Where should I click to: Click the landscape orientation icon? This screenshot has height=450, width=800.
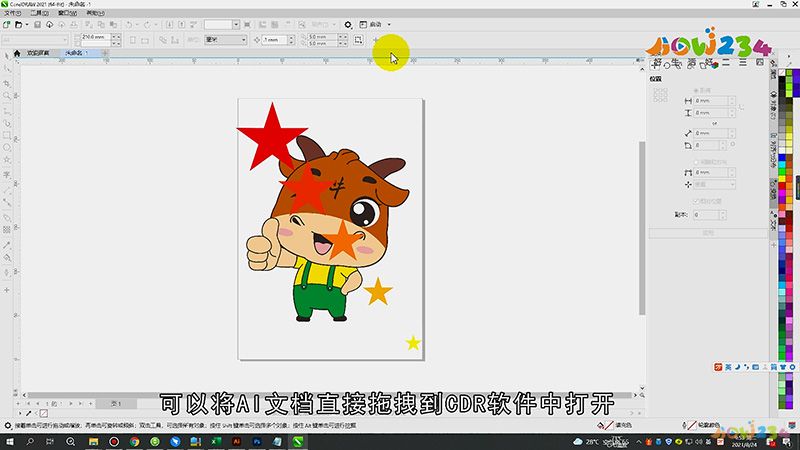(145, 40)
